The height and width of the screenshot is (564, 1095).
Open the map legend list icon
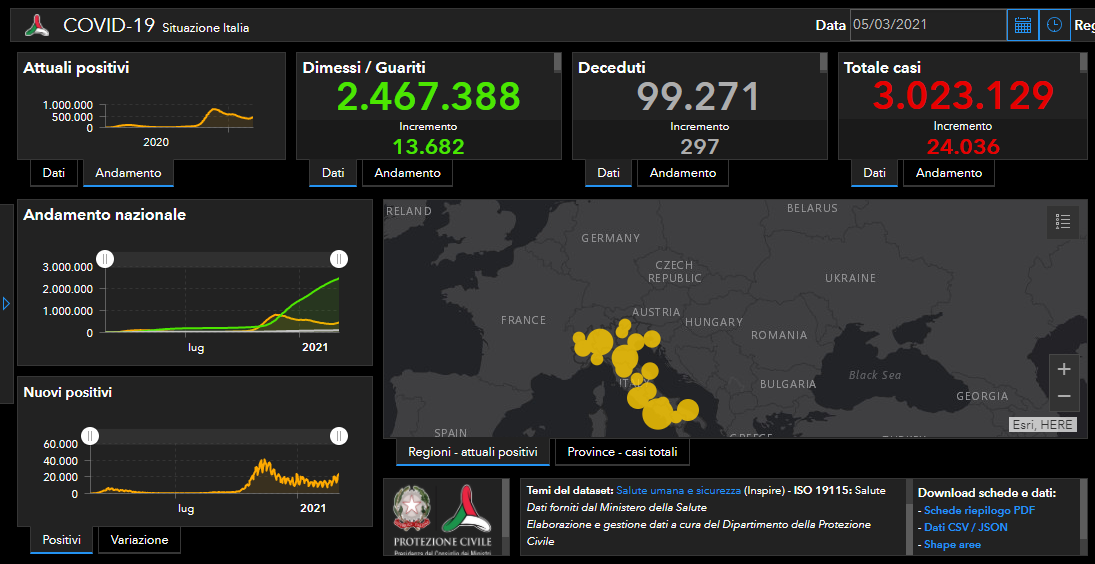click(1063, 222)
